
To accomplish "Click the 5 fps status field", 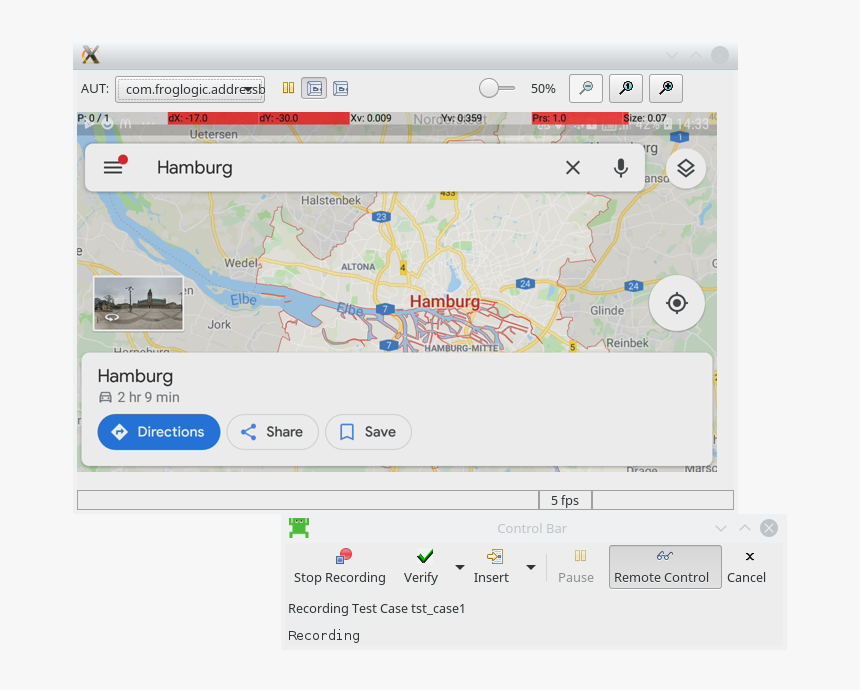I will click(565, 500).
